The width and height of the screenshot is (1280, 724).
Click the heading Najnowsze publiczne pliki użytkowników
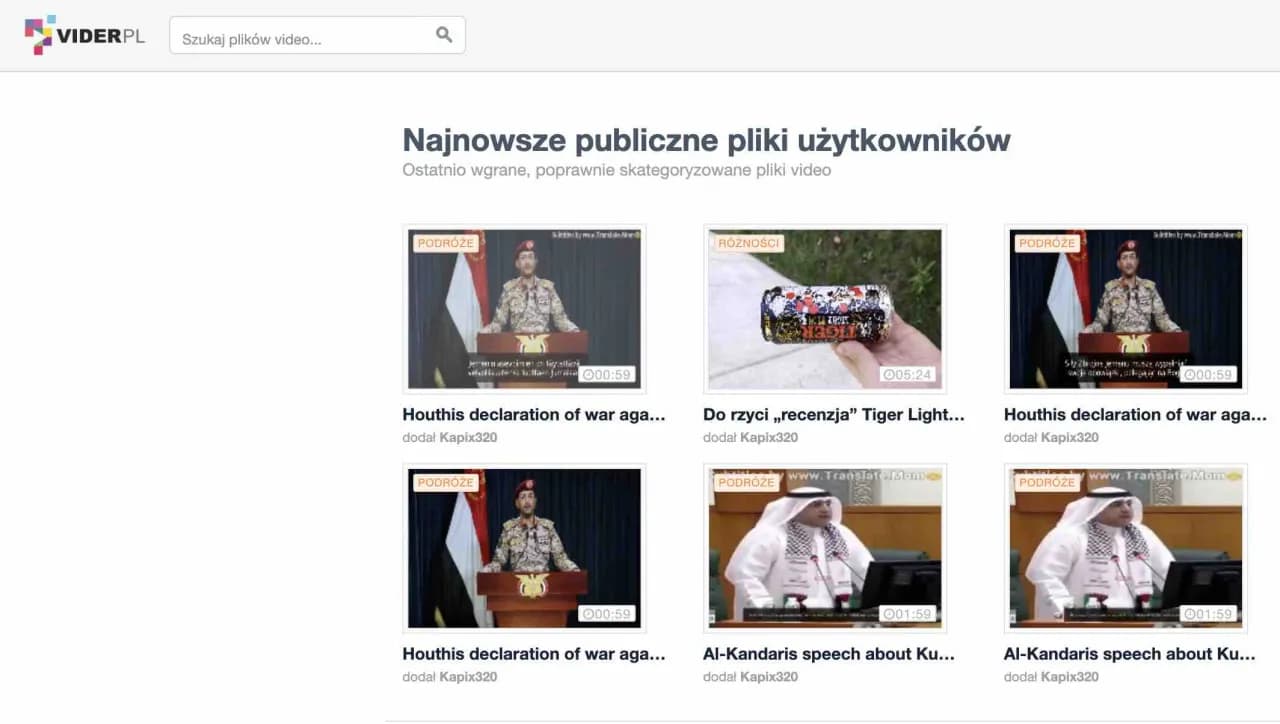(705, 140)
